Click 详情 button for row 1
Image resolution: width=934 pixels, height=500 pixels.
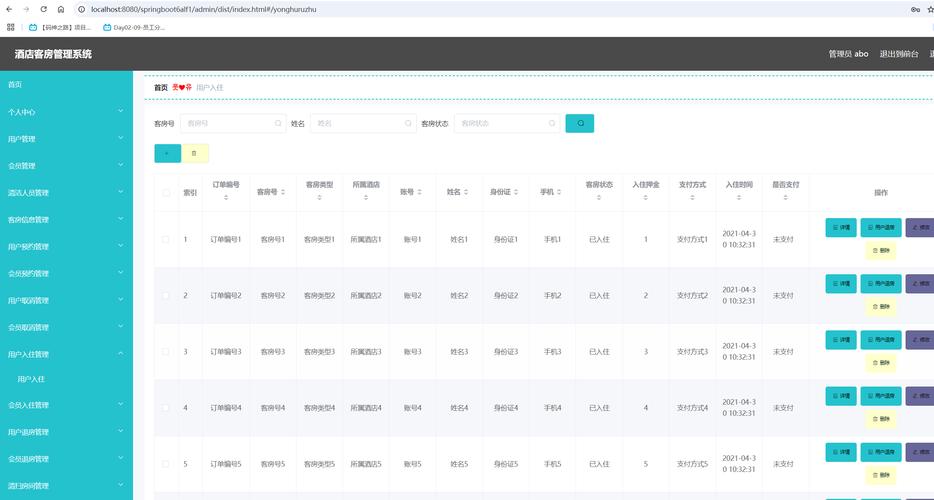point(840,227)
